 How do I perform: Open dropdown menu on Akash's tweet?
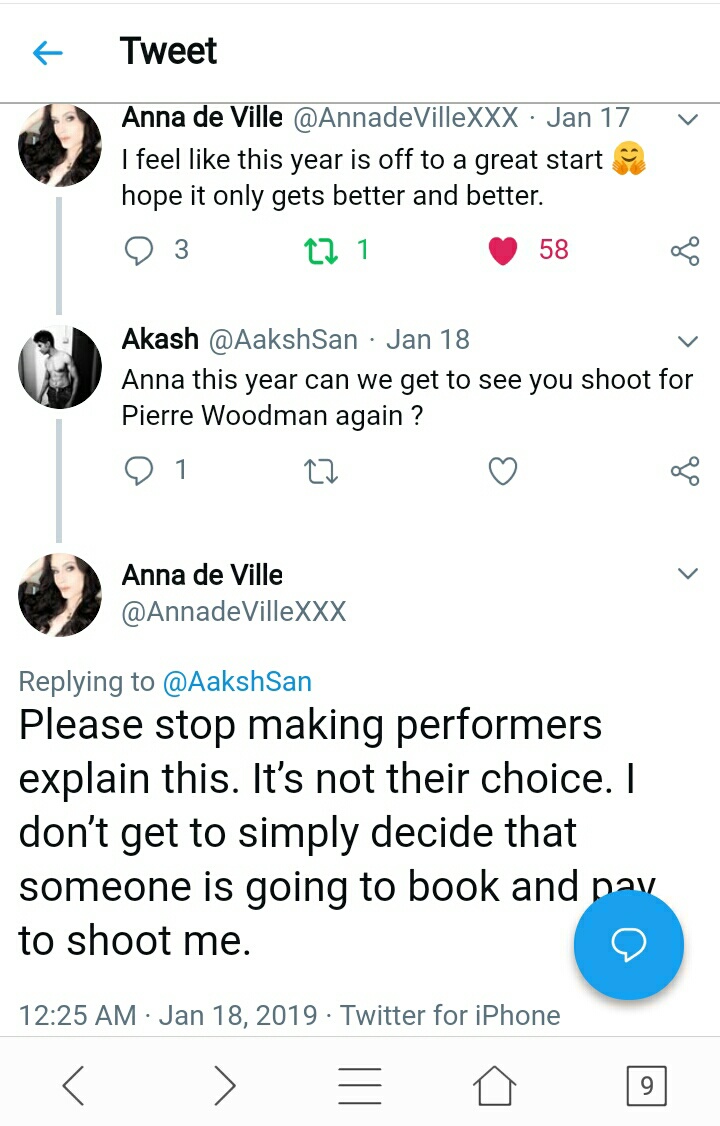click(687, 342)
